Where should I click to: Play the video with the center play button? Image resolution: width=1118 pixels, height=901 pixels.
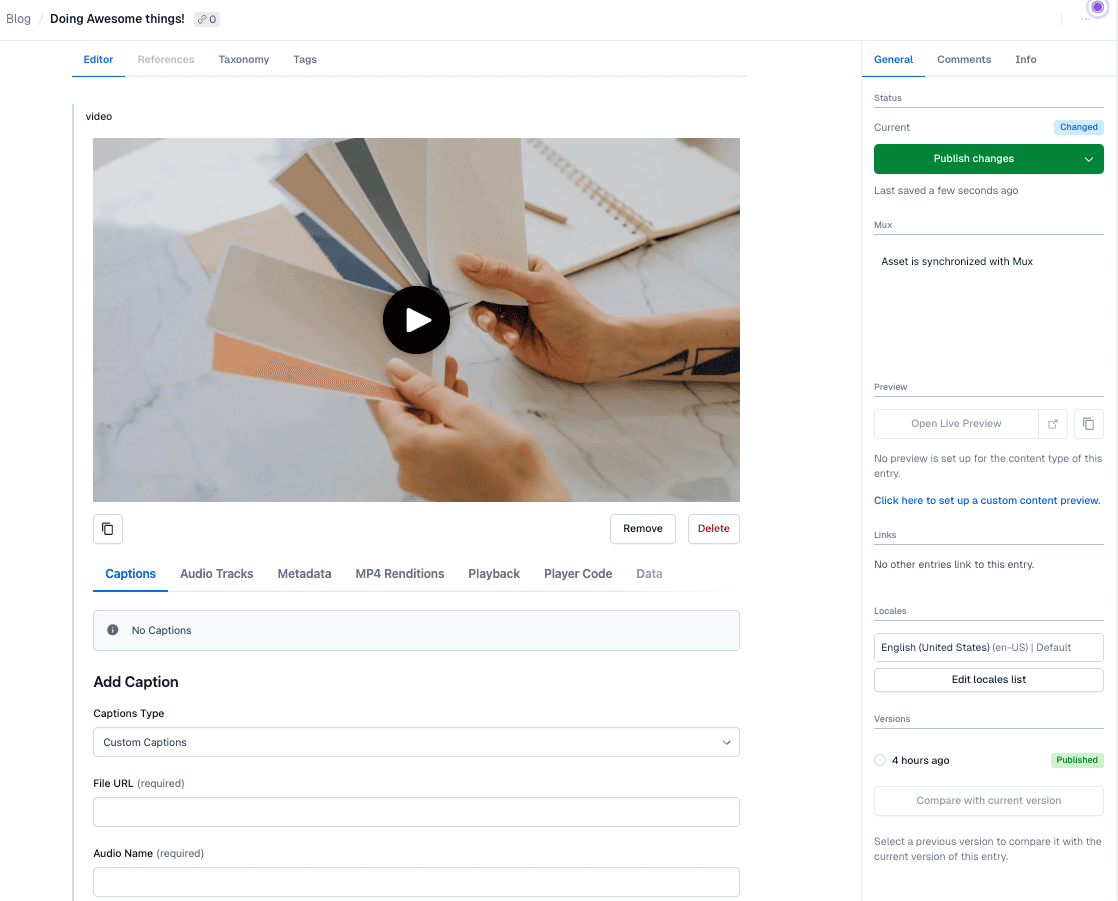pyautogui.click(x=416, y=320)
